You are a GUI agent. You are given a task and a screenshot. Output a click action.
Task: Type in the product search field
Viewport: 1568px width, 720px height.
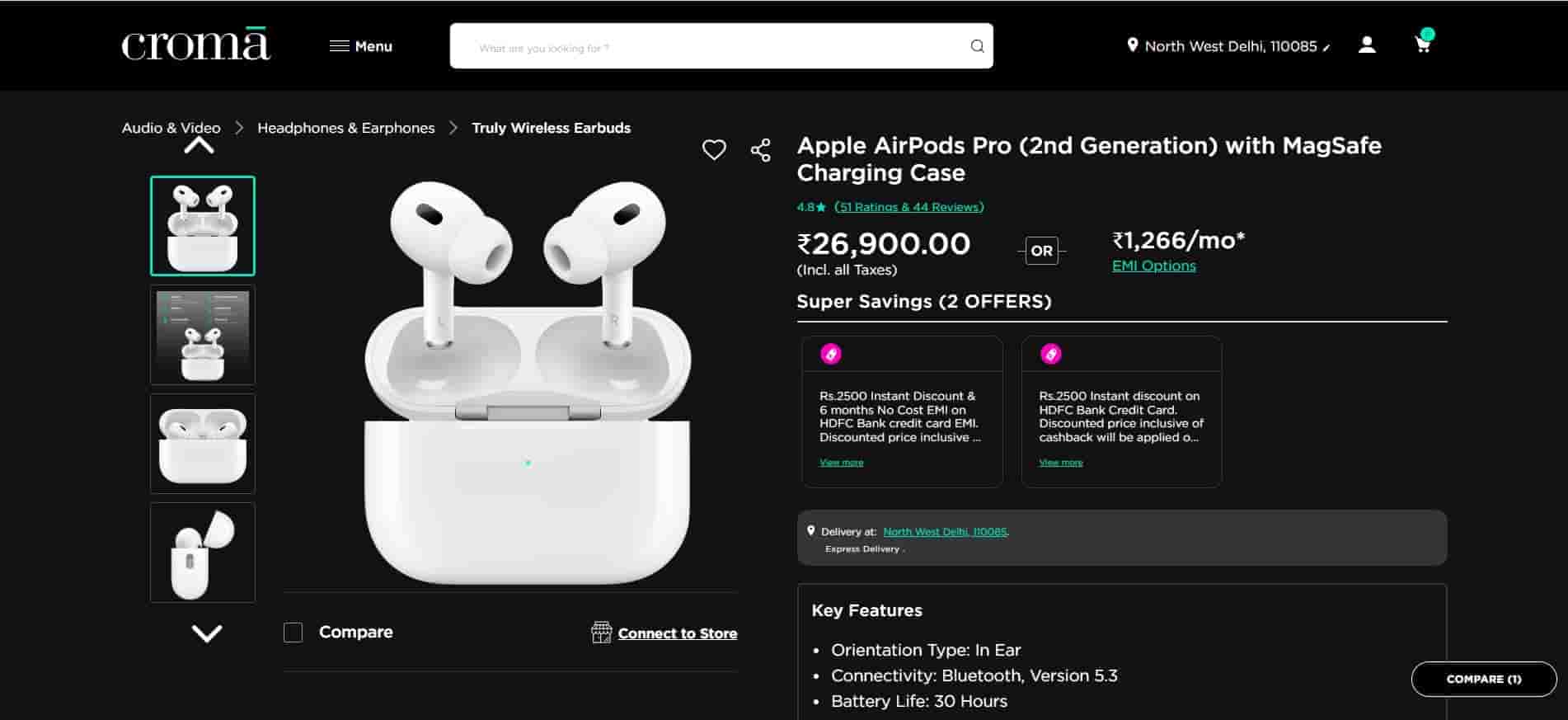click(x=709, y=47)
